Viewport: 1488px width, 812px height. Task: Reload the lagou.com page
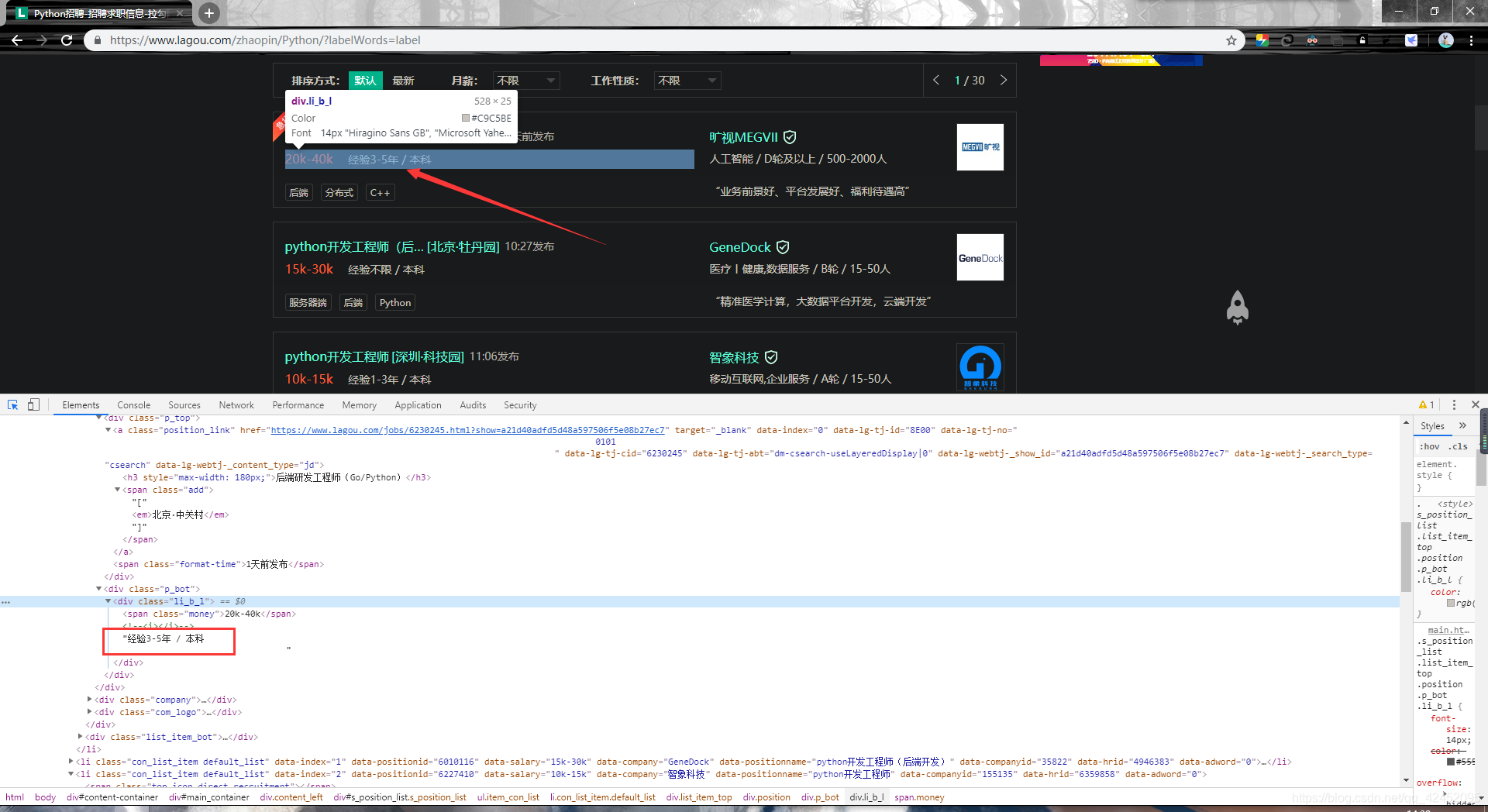tap(67, 40)
